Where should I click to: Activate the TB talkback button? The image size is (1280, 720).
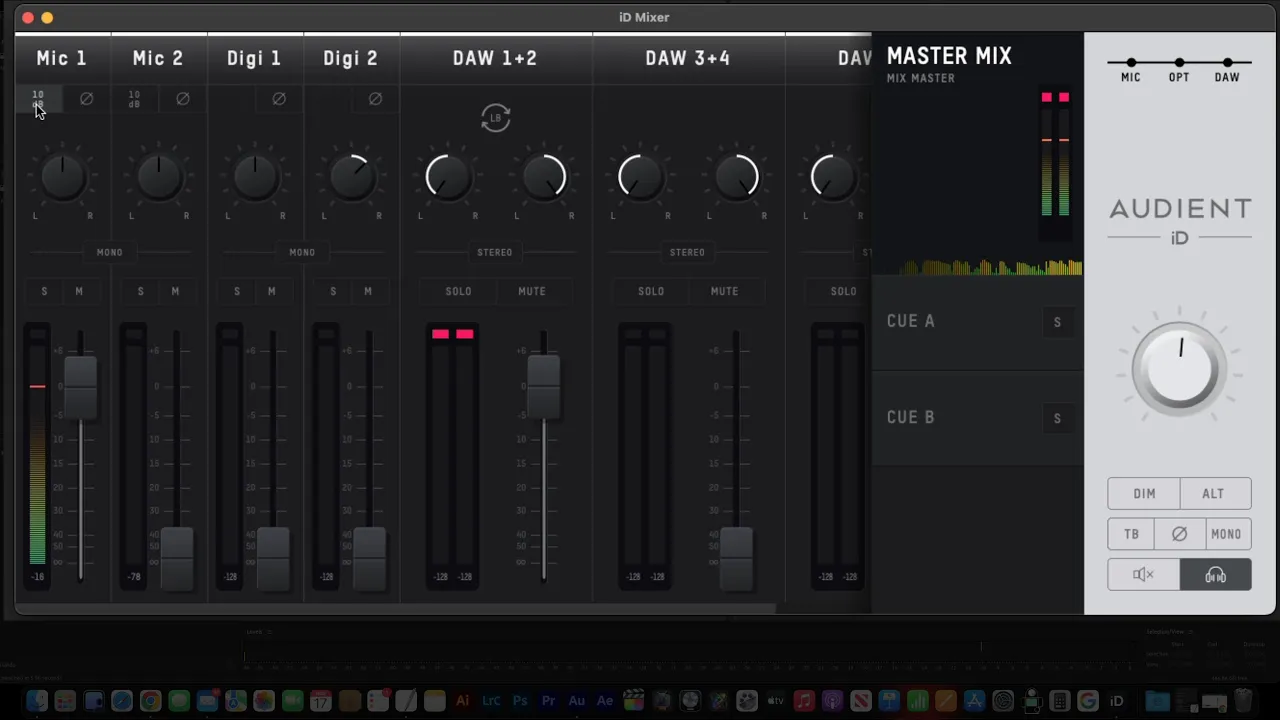pyautogui.click(x=1132, y=534)
